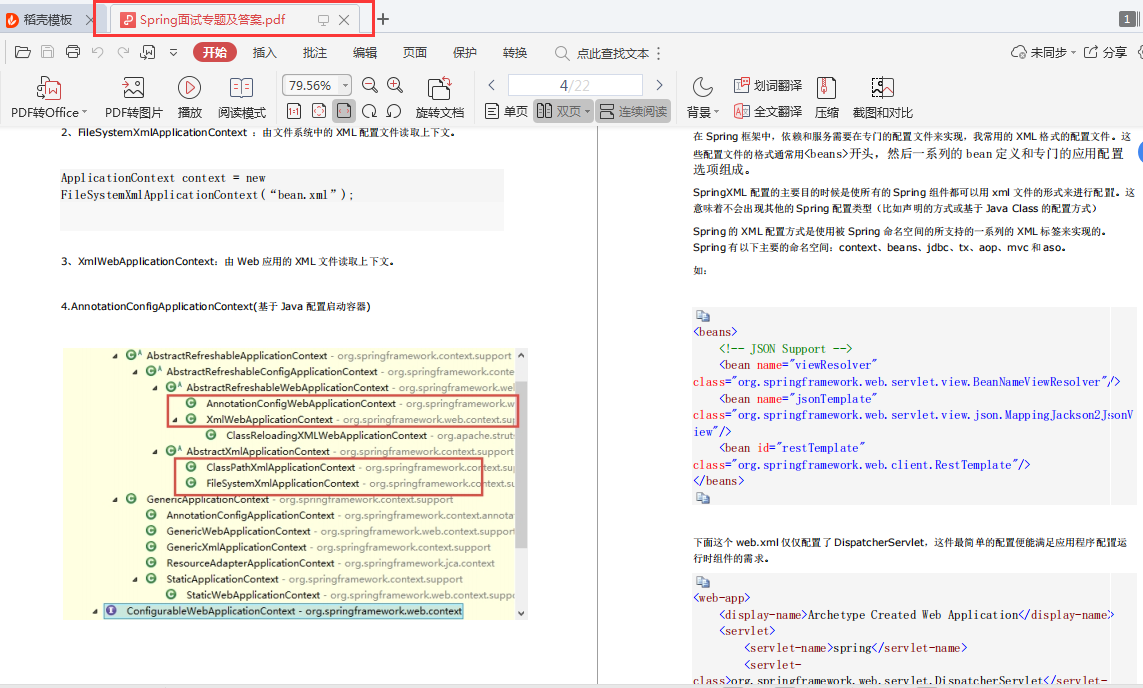
Task: Collapse AbstractXmlApplicationContext tree node
Action: pos(155,452)
